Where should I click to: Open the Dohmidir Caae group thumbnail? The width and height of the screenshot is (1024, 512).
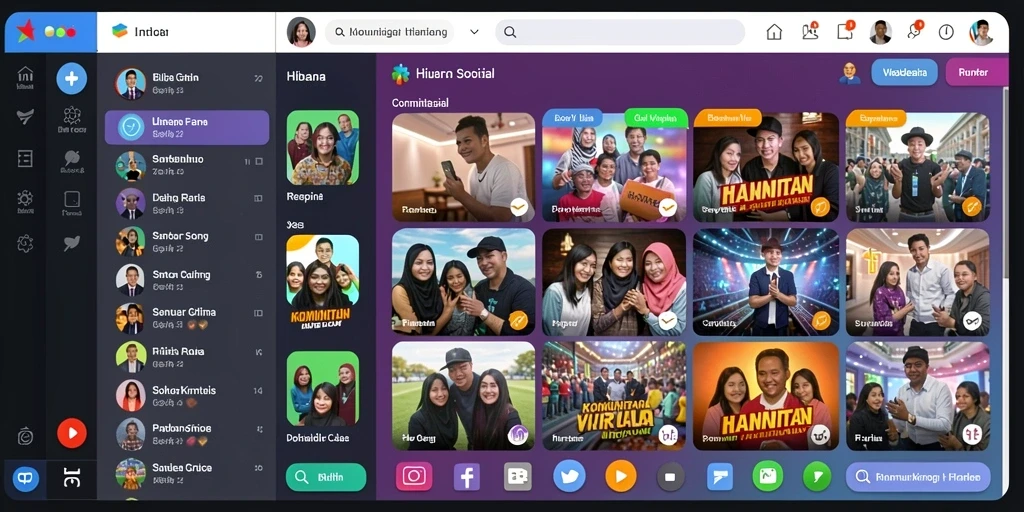click(323, 389)
